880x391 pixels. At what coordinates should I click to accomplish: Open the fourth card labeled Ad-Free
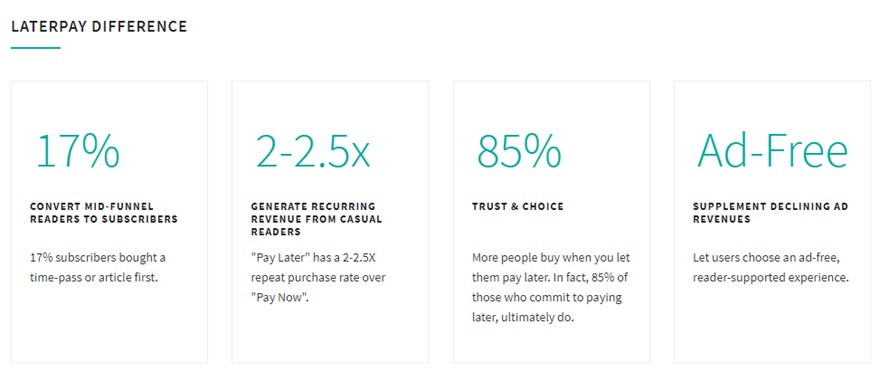point(772,222)
